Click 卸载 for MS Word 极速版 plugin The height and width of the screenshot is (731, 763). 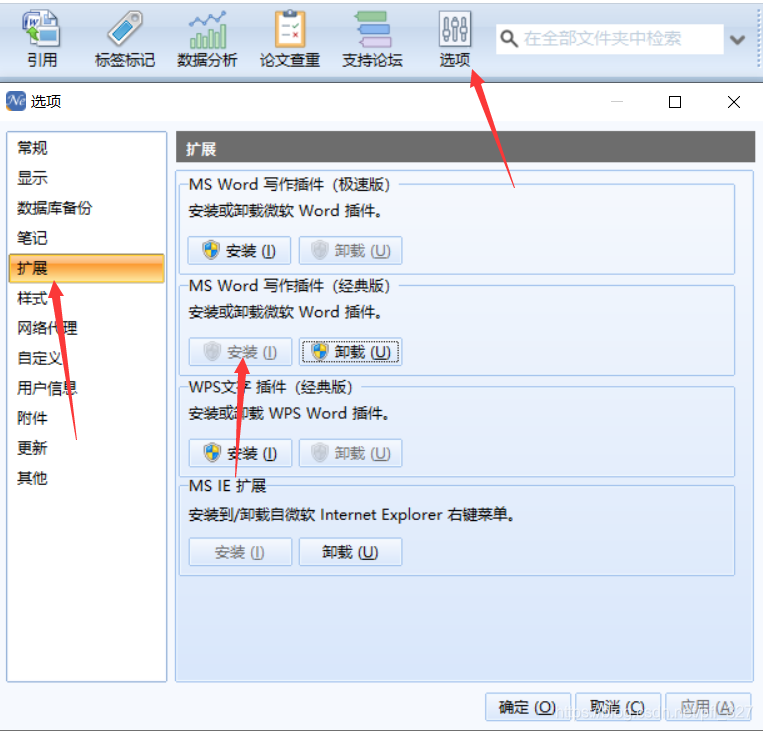pos(350,251)
